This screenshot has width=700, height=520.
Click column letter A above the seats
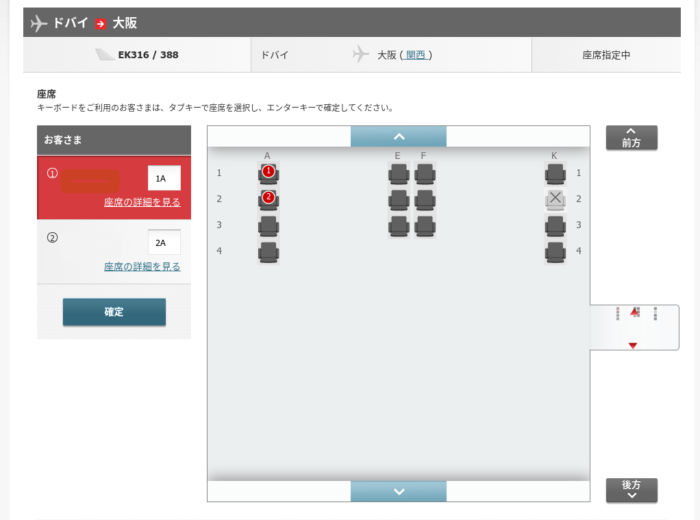coord(267,155)
